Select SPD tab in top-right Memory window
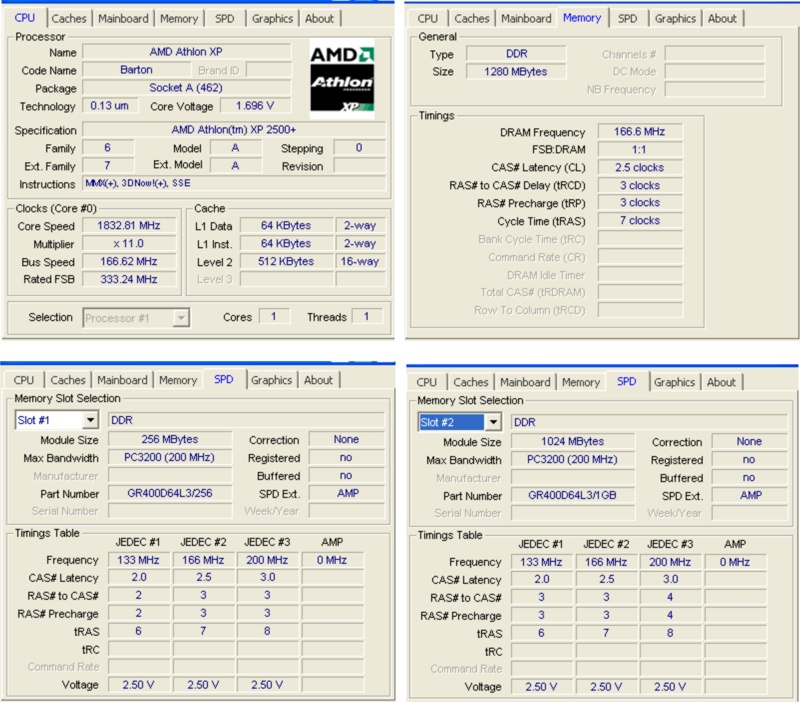This screenshot has width=800, height=702. point(627,19)
